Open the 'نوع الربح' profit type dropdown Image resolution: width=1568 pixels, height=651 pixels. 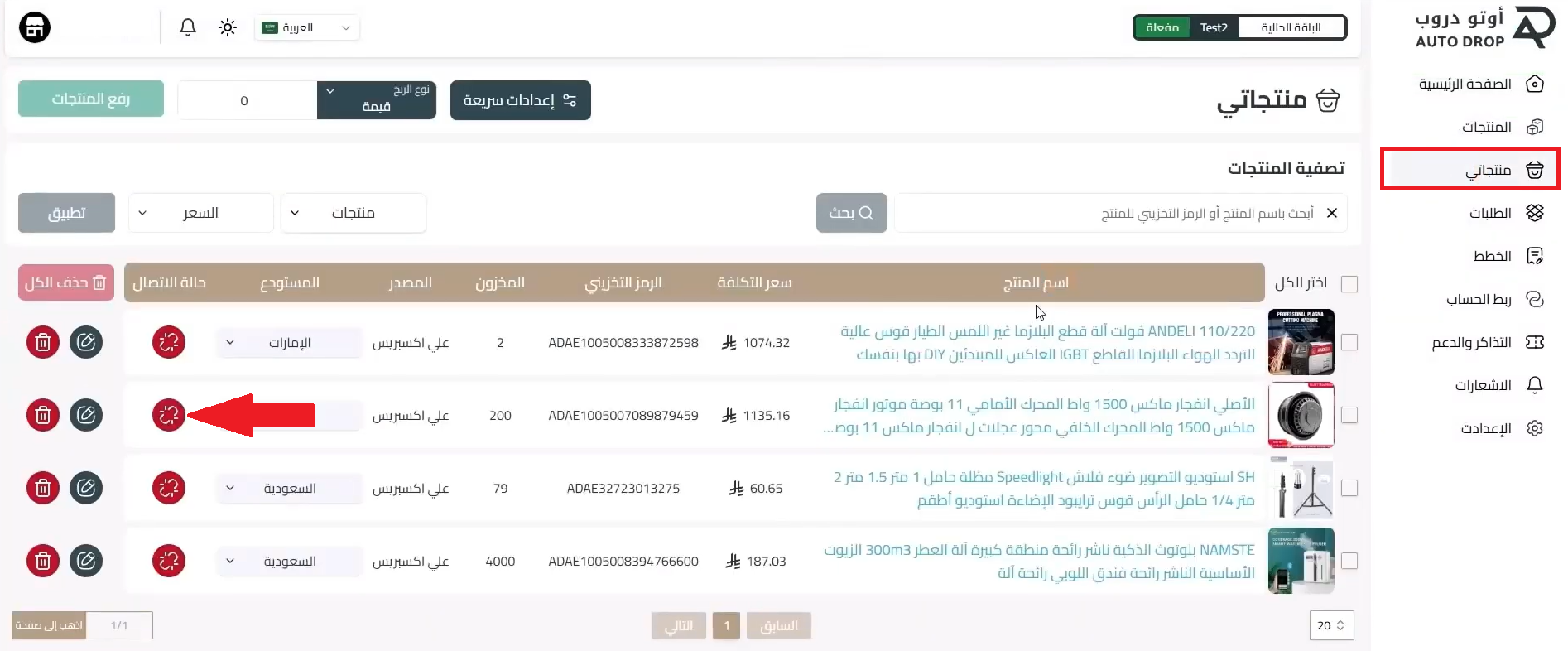tap(377, 99)
